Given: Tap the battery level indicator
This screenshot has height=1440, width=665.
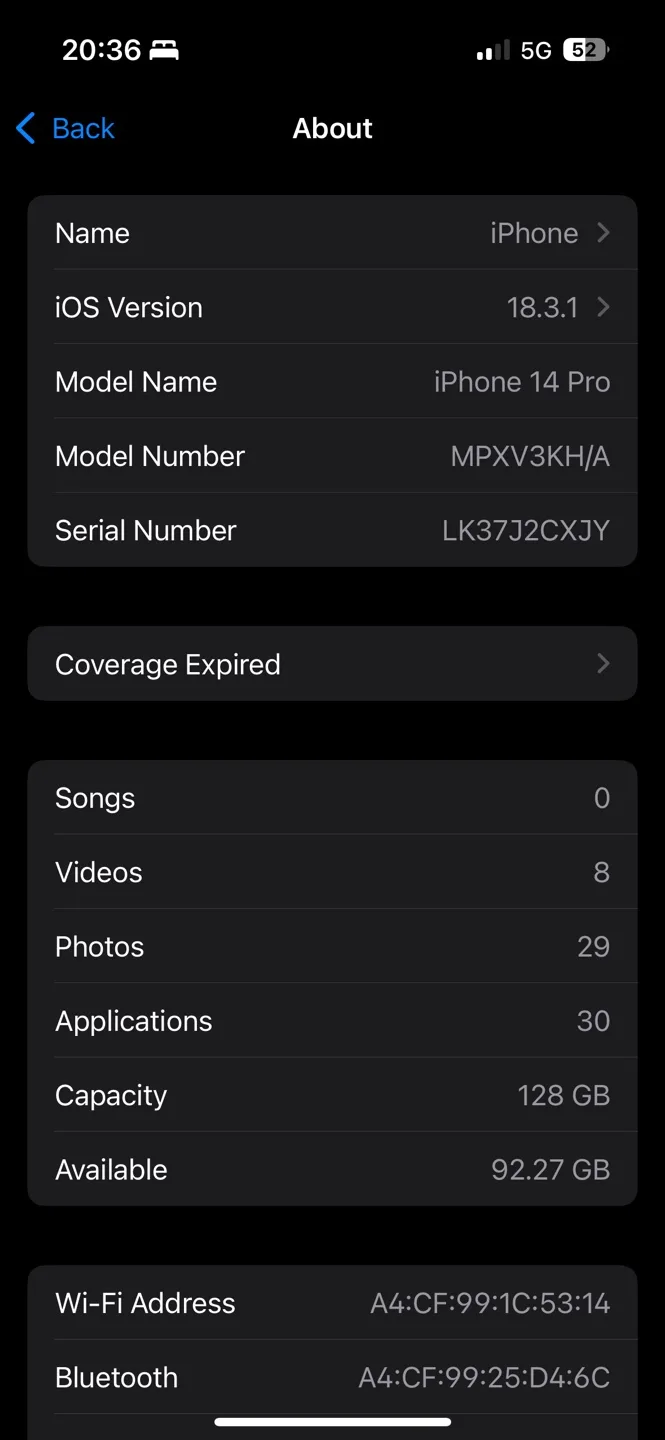Looking at the screenshot, I should [586, 50].
